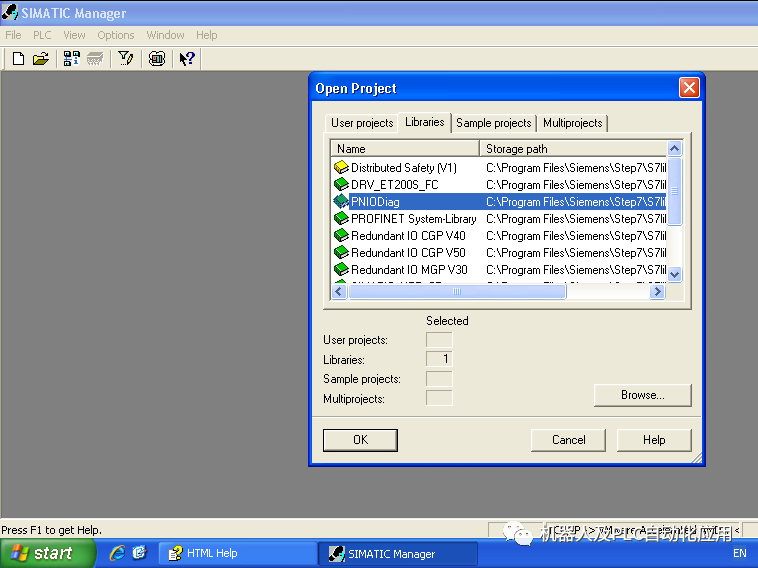Click the Multiprojects selected count field
Screen dimensions: 758x568
(439, 398)
